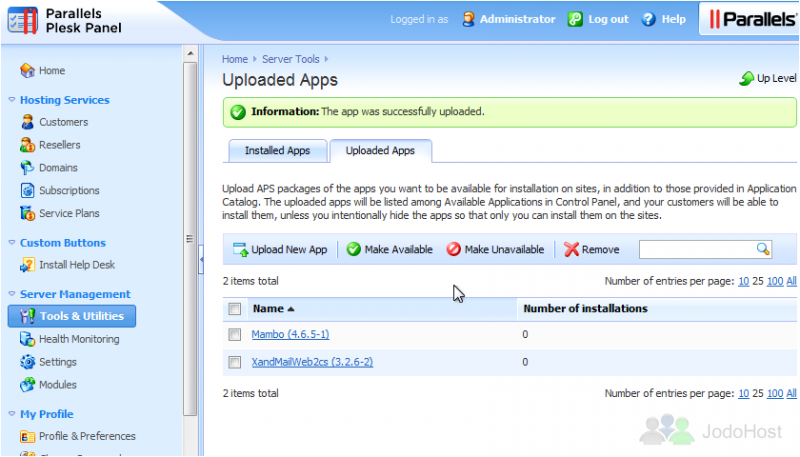Show 100 entries per page, bottom pager
800x457 pixels.
click(x=775, y=393)
